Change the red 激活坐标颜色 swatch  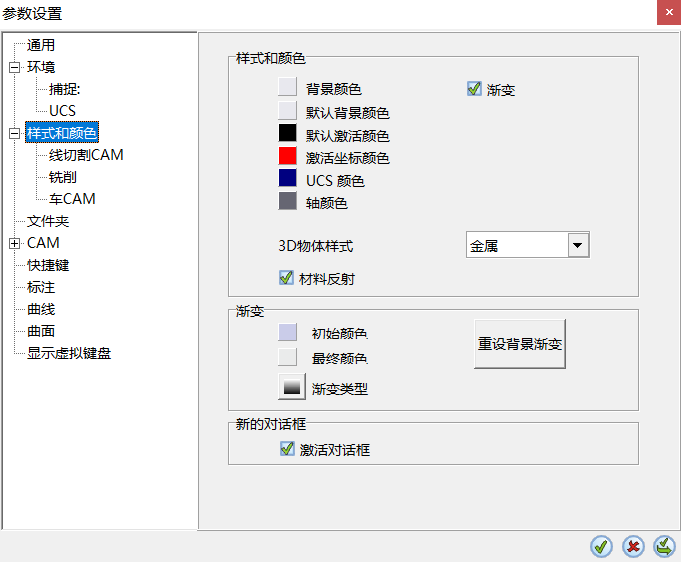tap(288, 155)
